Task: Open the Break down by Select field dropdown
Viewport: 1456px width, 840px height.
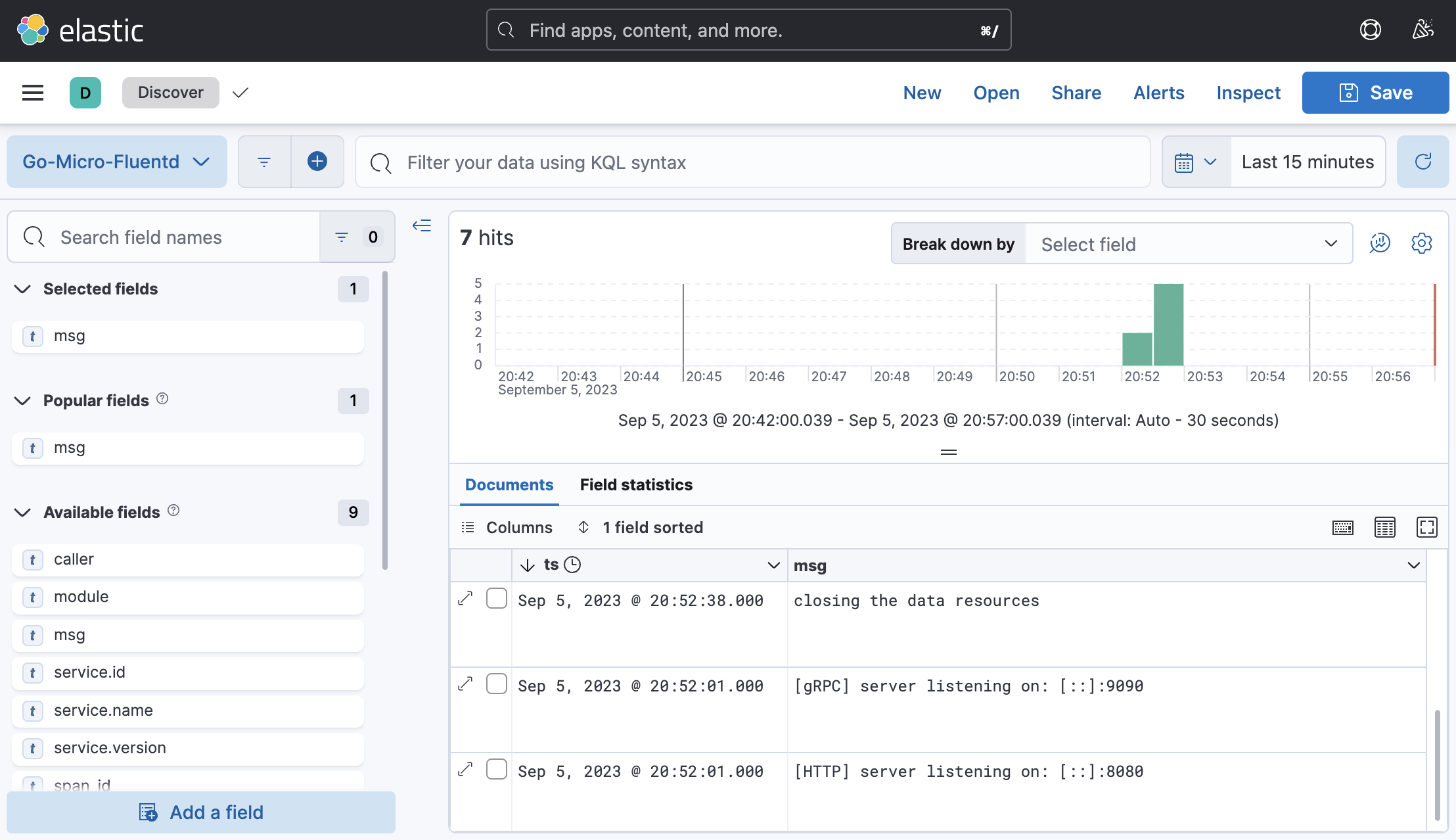Action: click(1188, 244)
